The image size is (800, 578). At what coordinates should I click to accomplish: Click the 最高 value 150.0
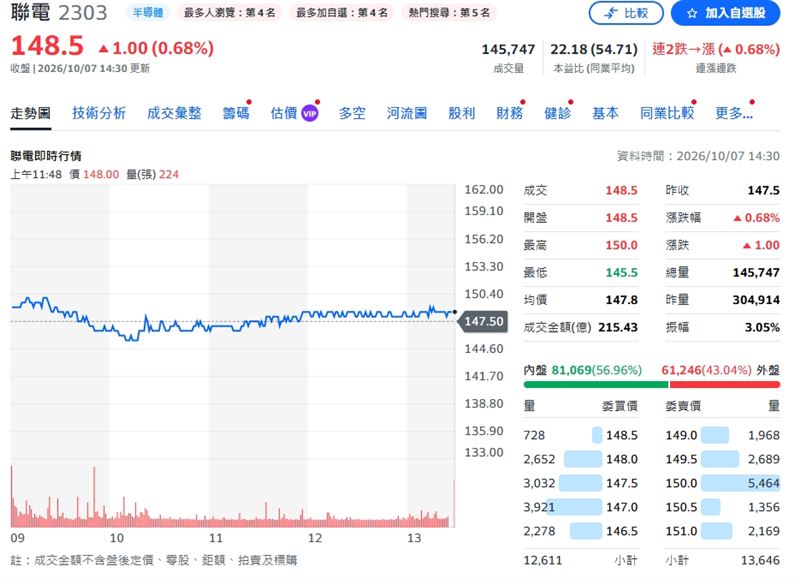621,245
